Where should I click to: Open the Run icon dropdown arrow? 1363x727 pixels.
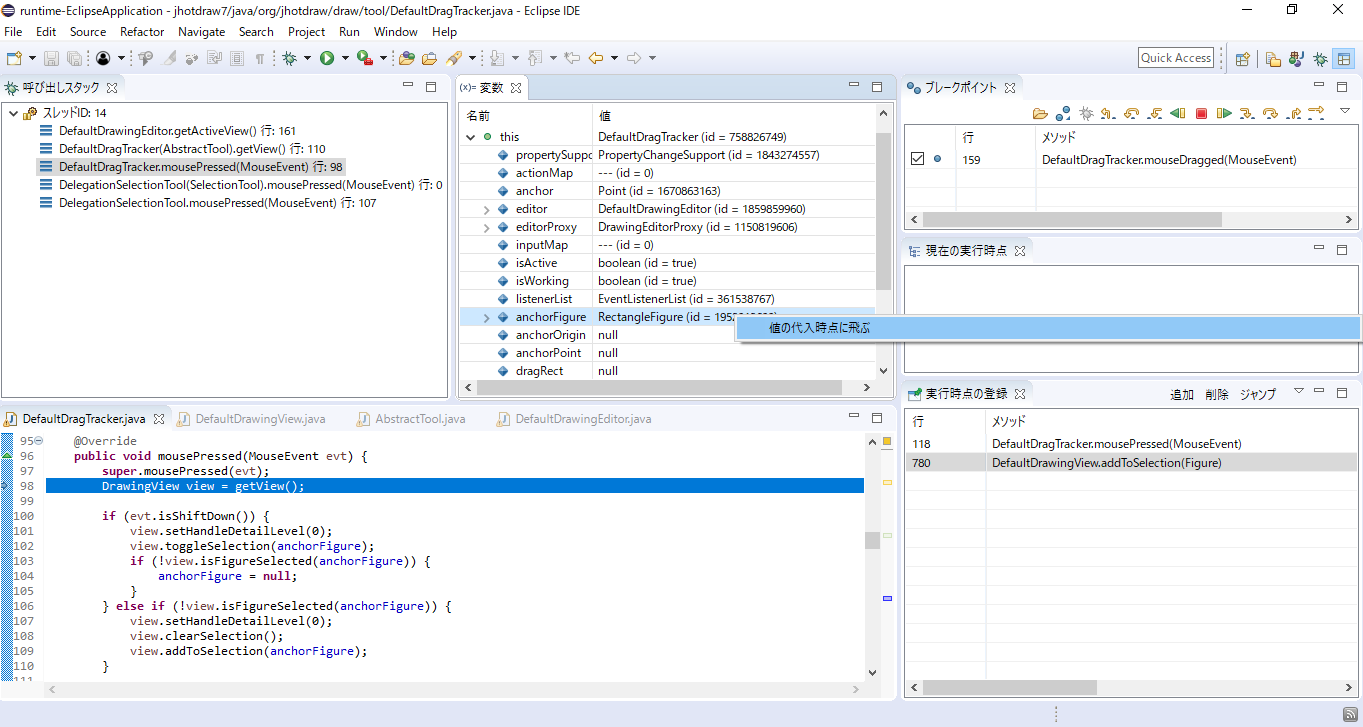point(346,58)
